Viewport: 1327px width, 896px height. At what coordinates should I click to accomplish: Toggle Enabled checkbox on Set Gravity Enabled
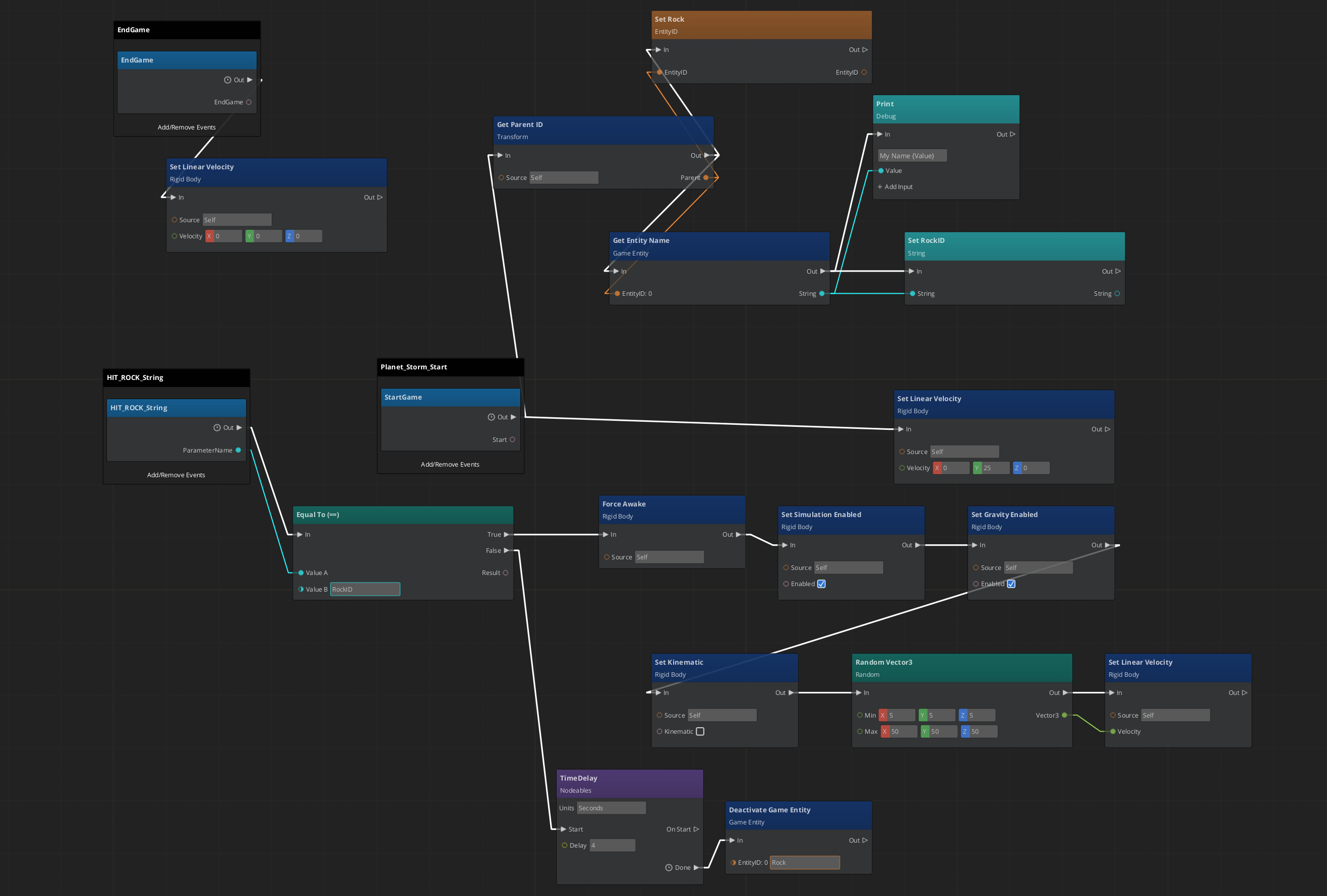point(1011,584)
